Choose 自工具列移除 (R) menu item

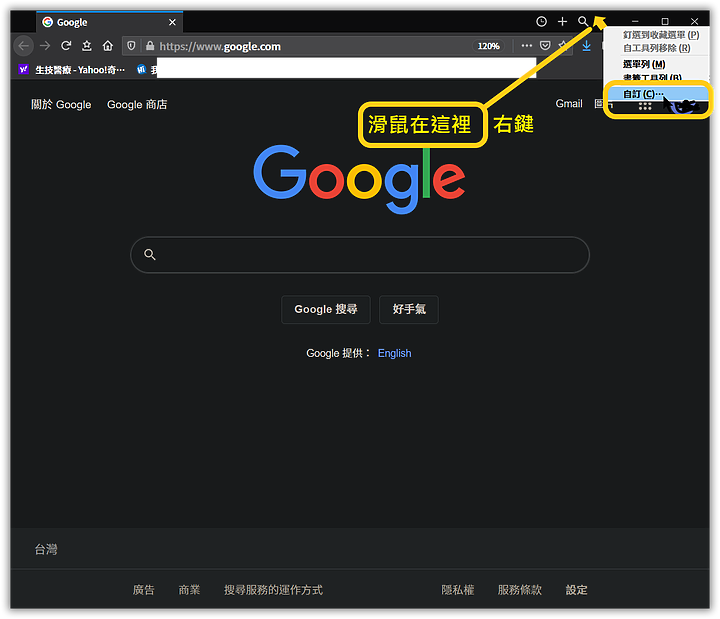656,48
